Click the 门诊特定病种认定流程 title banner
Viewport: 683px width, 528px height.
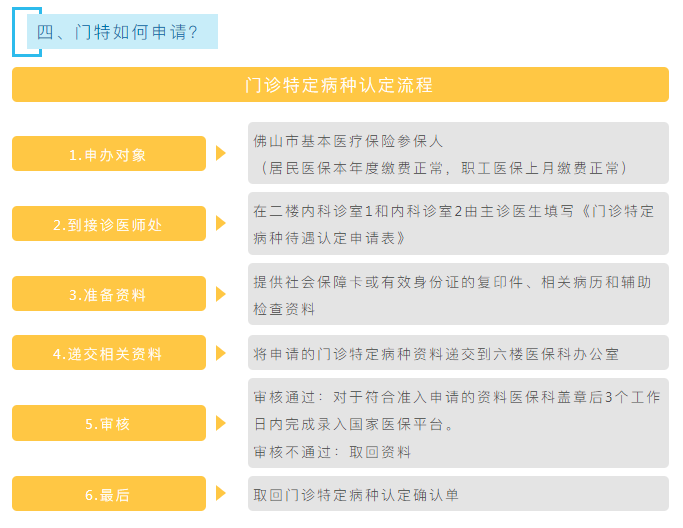pyautogui.click(x=340, y=85)
